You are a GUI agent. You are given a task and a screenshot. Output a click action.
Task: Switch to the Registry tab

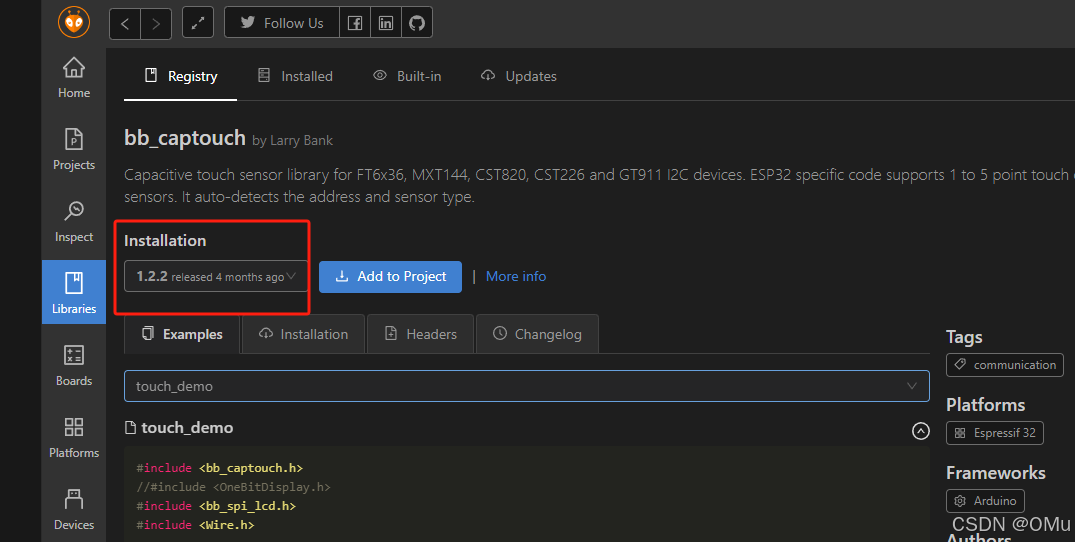(180, 76)
